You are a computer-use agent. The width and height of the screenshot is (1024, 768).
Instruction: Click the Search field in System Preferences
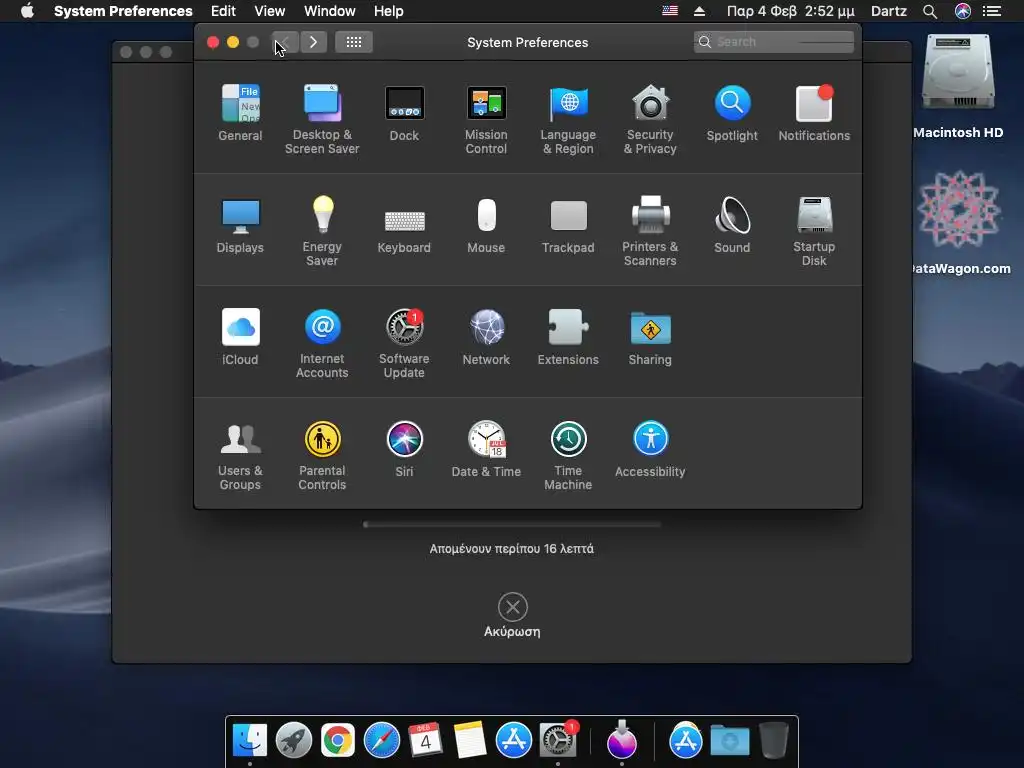(x=774, y=42)
